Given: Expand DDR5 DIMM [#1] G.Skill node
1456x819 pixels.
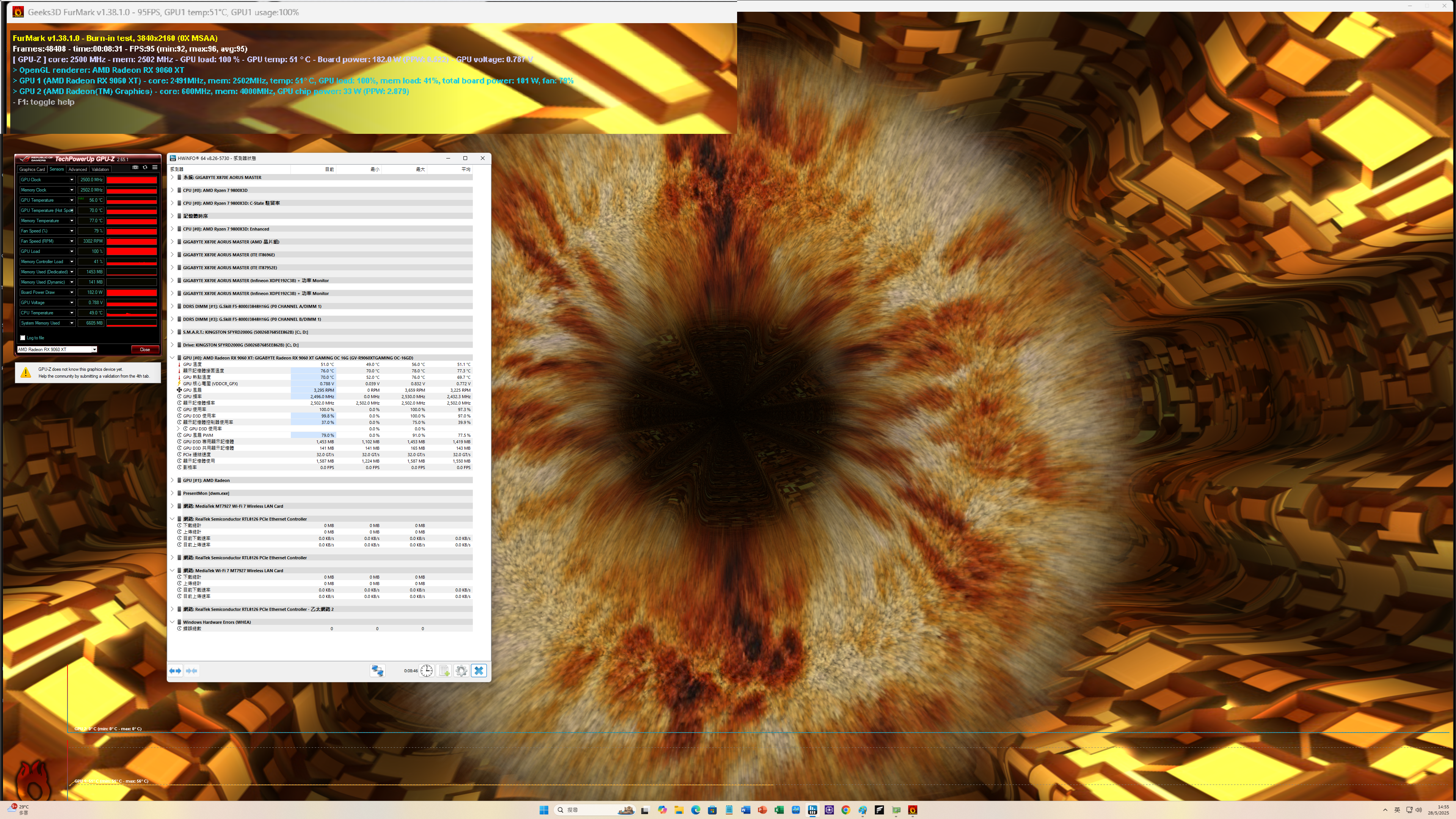Looking at the screenshot, I should coord(173,306).
